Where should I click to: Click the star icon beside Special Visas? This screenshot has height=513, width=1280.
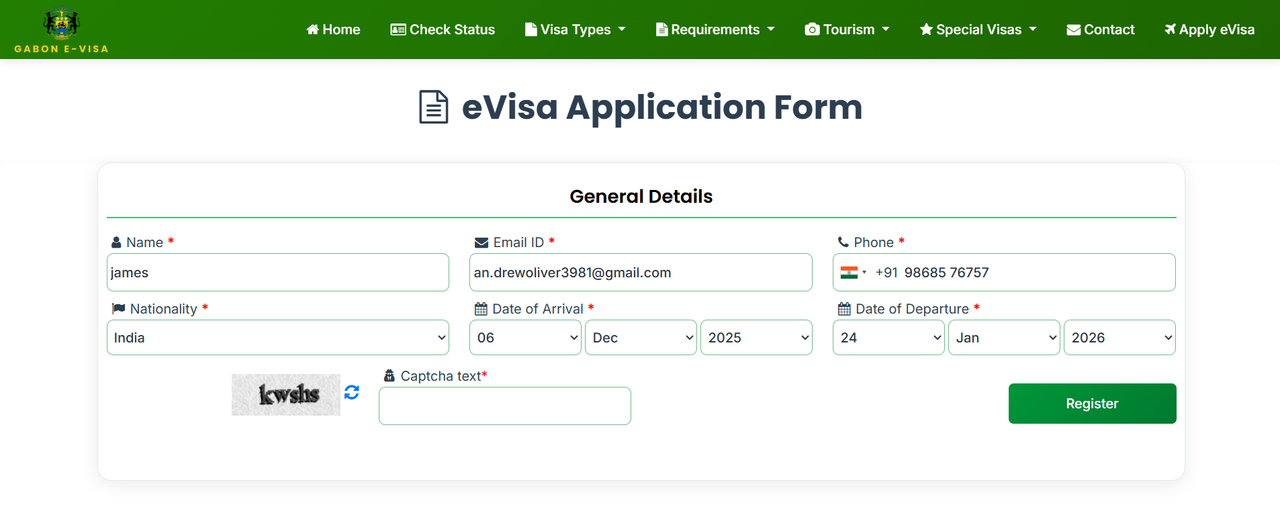click(926, 29)
